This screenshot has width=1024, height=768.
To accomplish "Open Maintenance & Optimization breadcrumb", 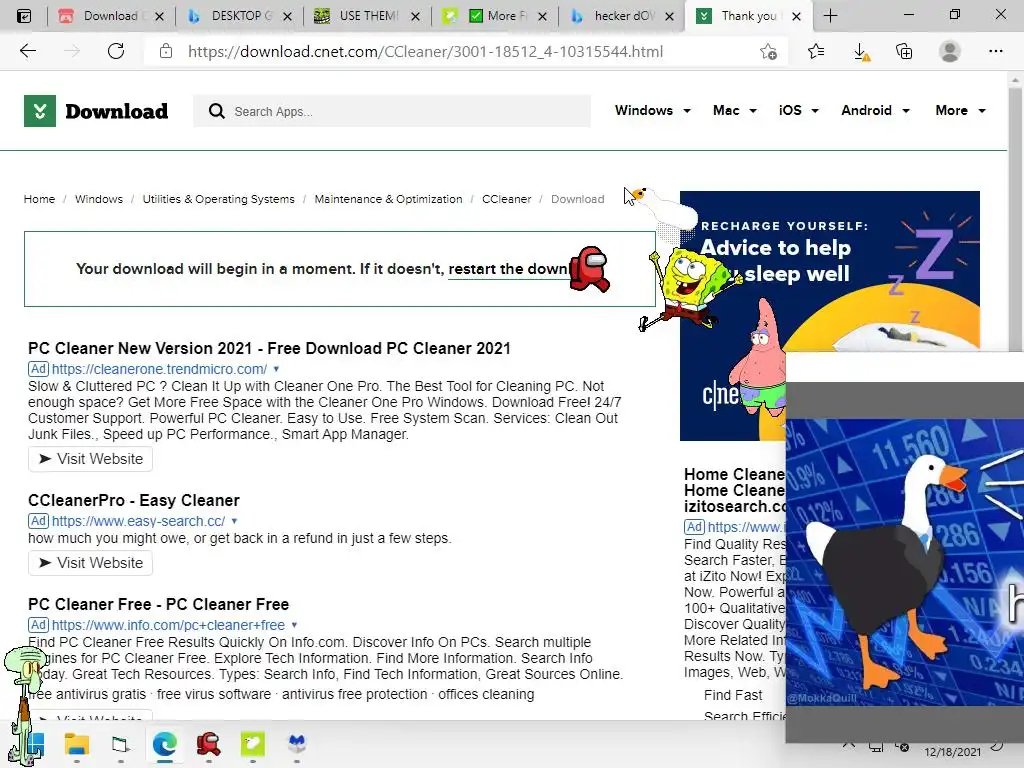I will pyautogui.click(x=388, y=199).
